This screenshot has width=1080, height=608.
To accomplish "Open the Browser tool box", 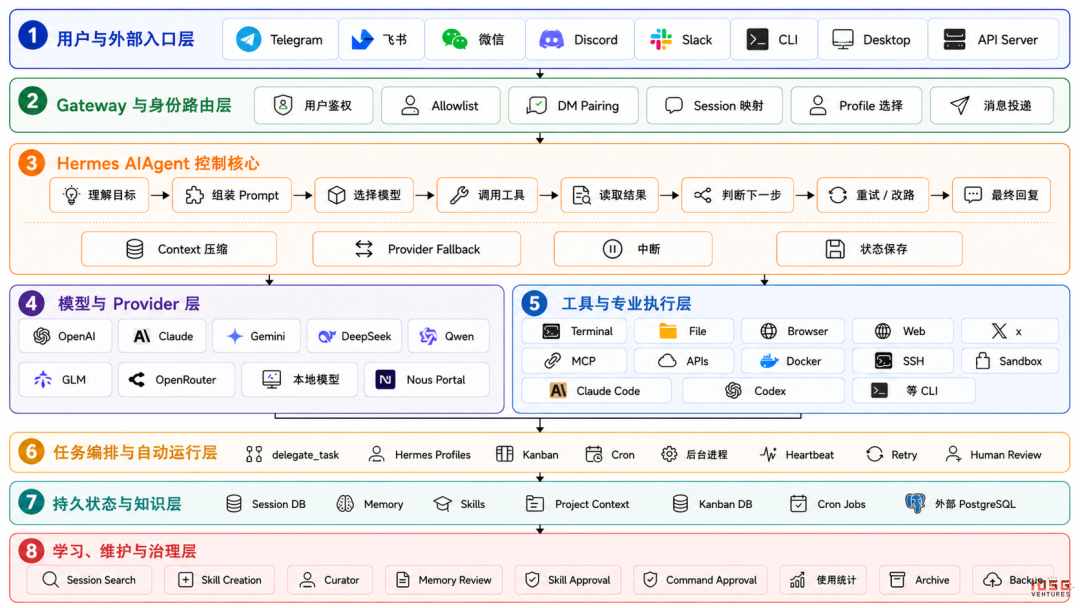I will (x=793, y=331).
